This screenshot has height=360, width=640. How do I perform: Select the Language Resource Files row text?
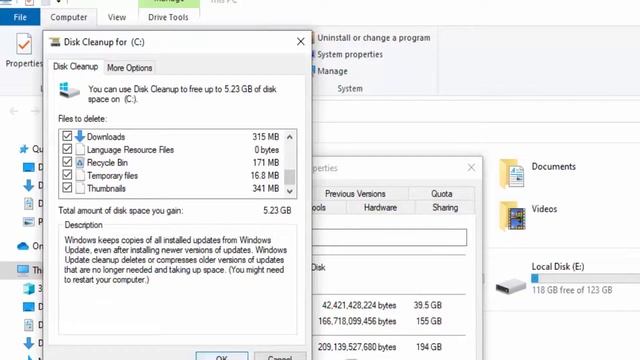coord(130,150)
